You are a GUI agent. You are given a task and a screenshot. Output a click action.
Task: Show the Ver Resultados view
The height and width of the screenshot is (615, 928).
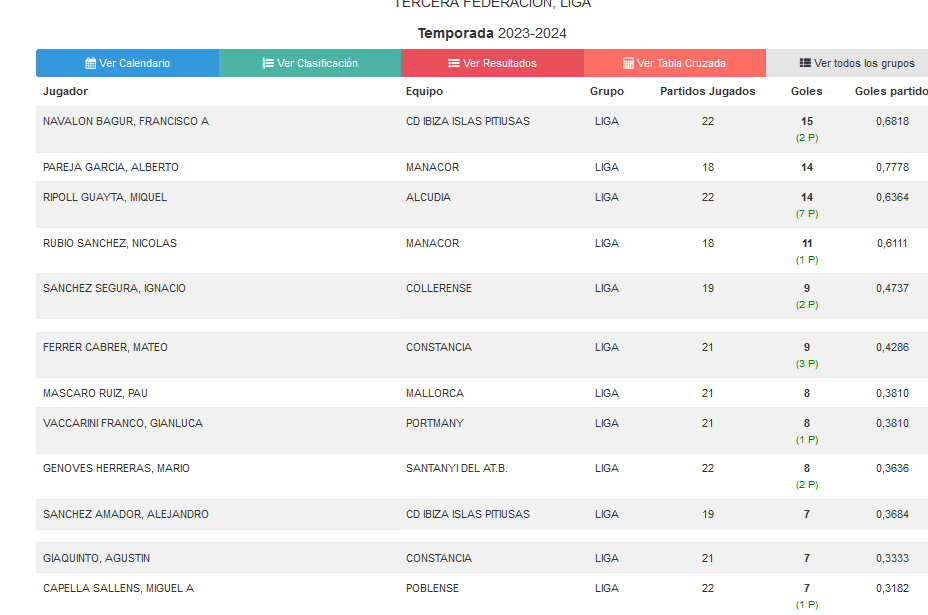(x=492, y=63)
